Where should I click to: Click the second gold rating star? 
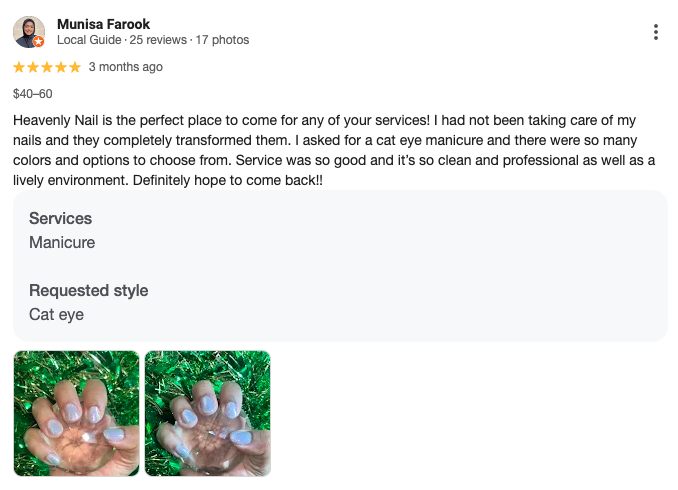pyautogui.click(x=33, y=67)
